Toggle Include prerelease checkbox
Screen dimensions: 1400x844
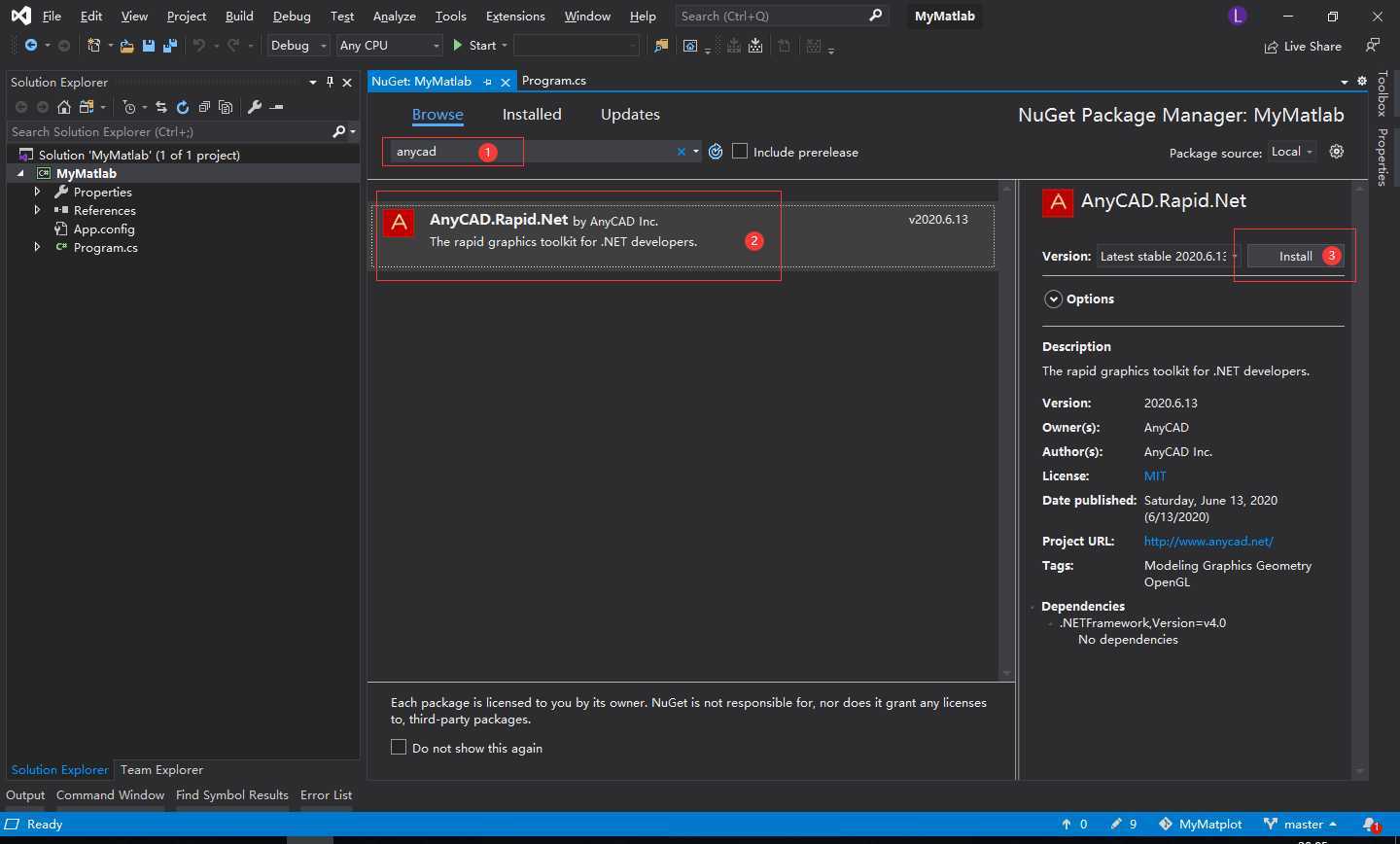(740, 151)
